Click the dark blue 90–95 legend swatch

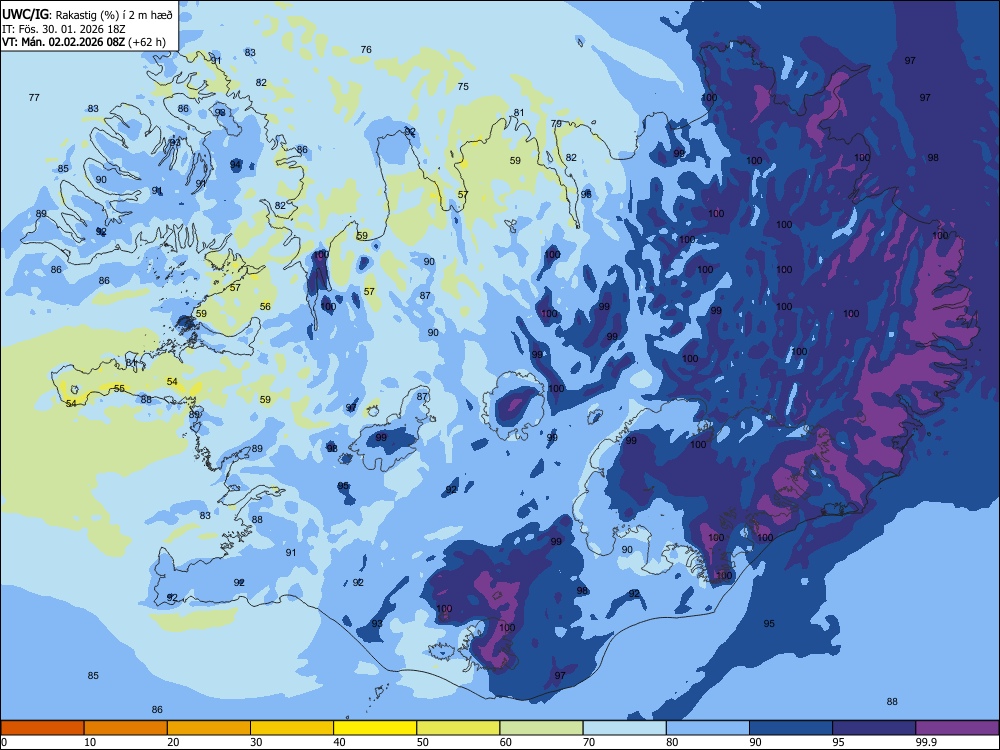[791, 728]
